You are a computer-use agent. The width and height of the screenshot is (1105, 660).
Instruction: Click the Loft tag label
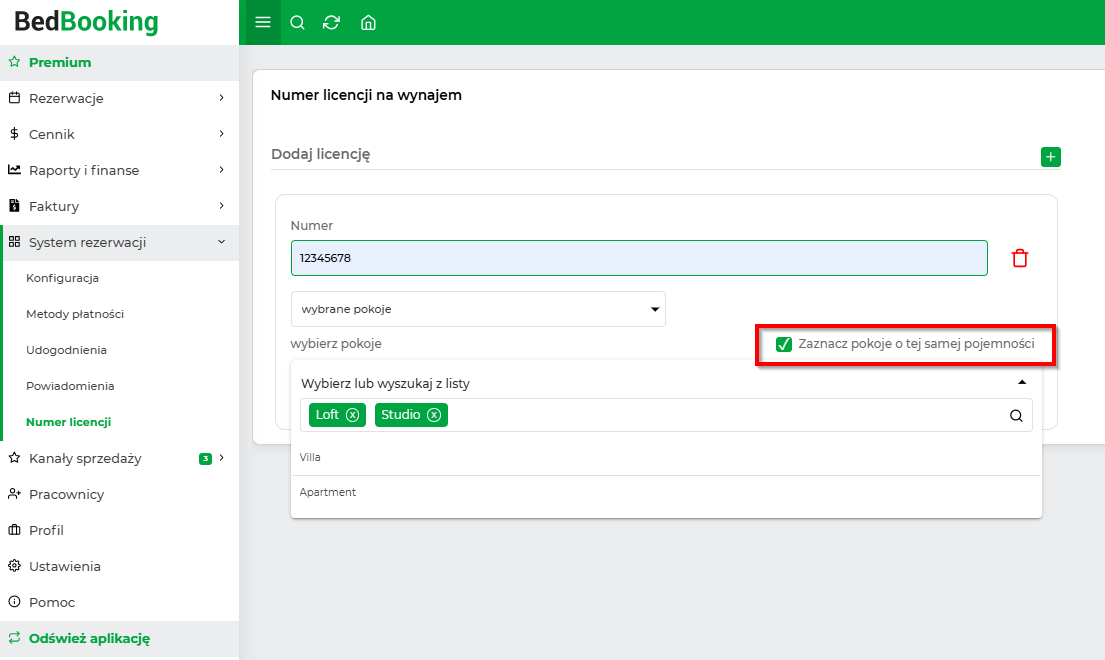(327, 415)
